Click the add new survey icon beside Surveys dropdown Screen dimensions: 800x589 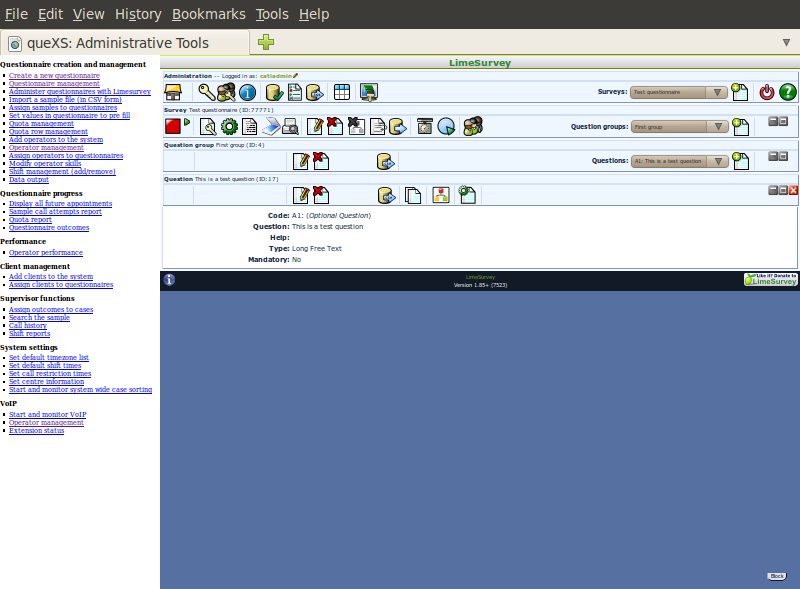[x=740, y=92]
